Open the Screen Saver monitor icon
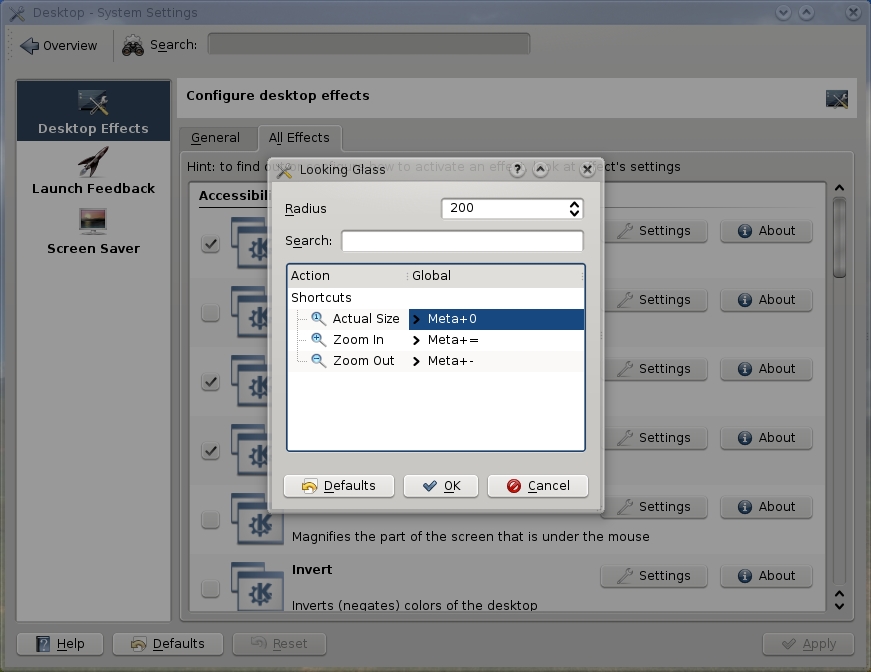The width and height of the screenshot is (871, 672). 93,221
